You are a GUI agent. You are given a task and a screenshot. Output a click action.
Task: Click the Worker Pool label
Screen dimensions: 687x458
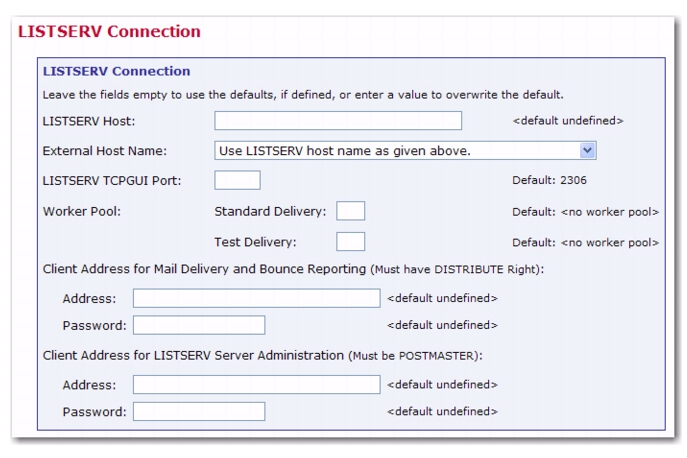(81, 211)
